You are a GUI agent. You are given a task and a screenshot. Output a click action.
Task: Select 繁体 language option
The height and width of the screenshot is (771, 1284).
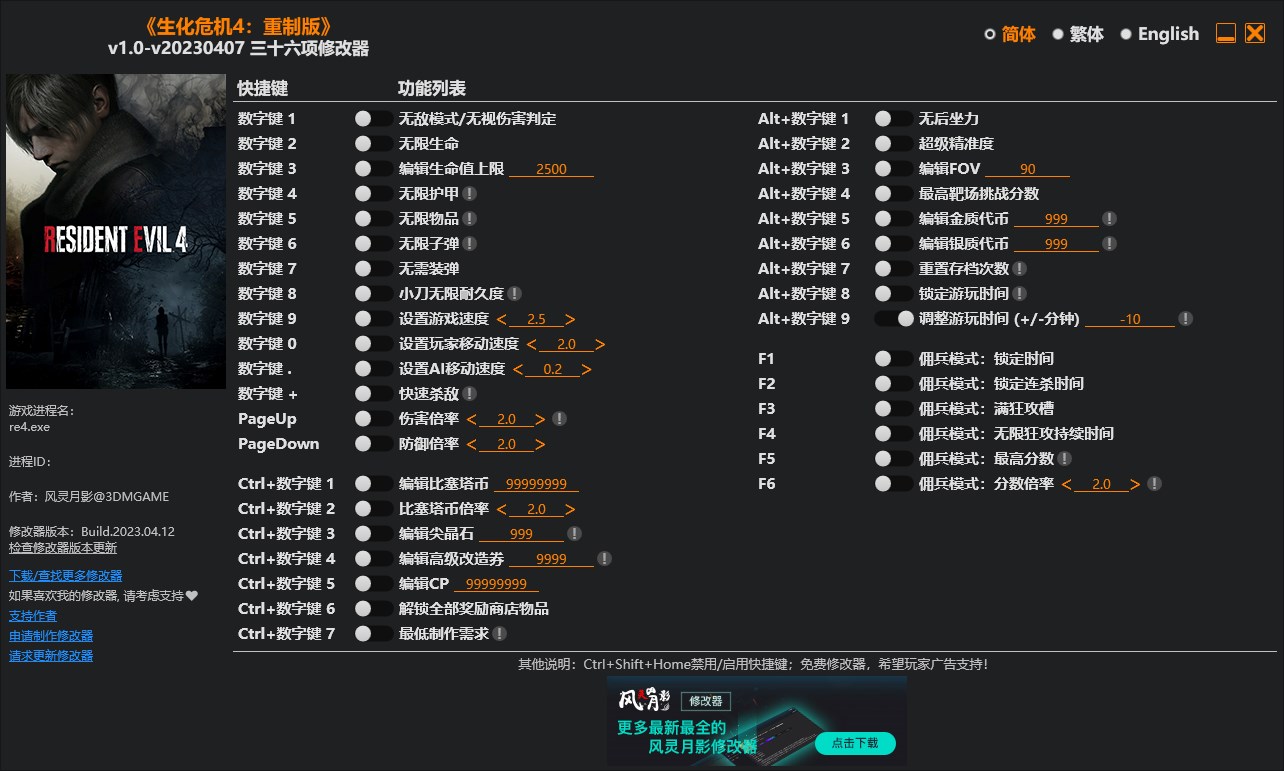click(x=1078, y=34)
